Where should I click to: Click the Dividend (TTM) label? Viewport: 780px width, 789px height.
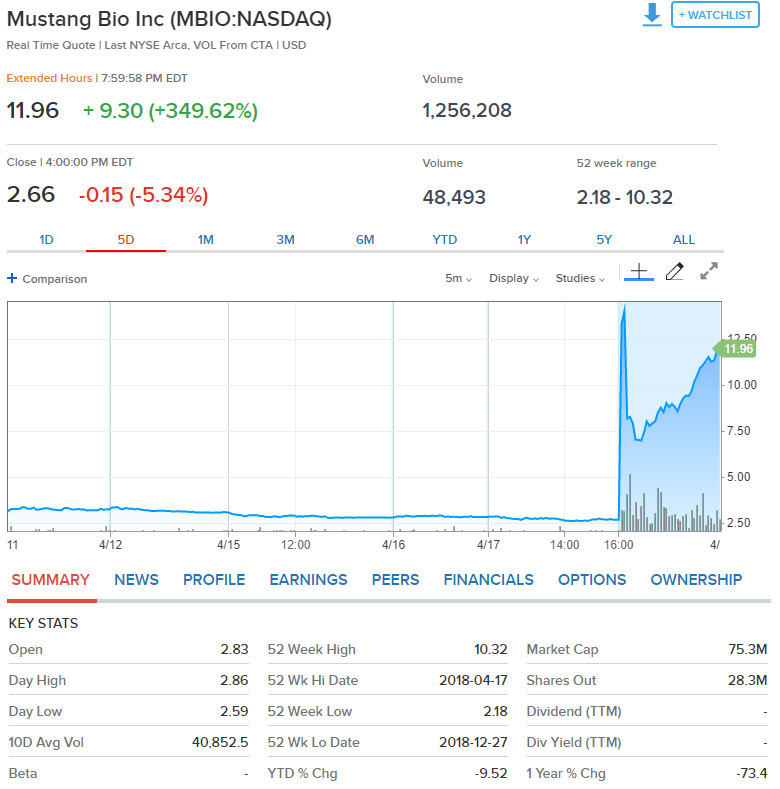click(574, 711)
